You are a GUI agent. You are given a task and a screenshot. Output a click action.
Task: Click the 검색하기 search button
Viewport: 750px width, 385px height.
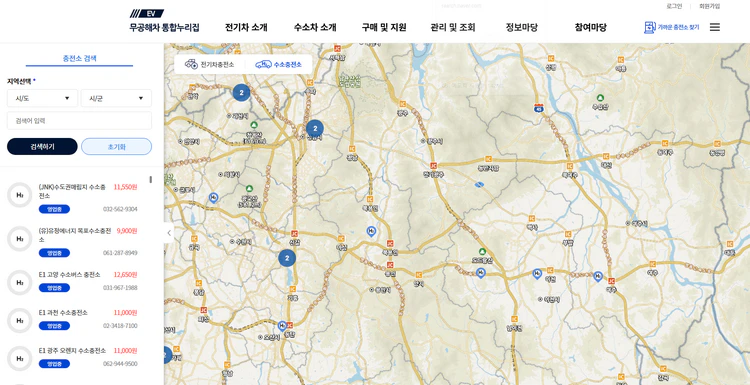coord(42,146)
